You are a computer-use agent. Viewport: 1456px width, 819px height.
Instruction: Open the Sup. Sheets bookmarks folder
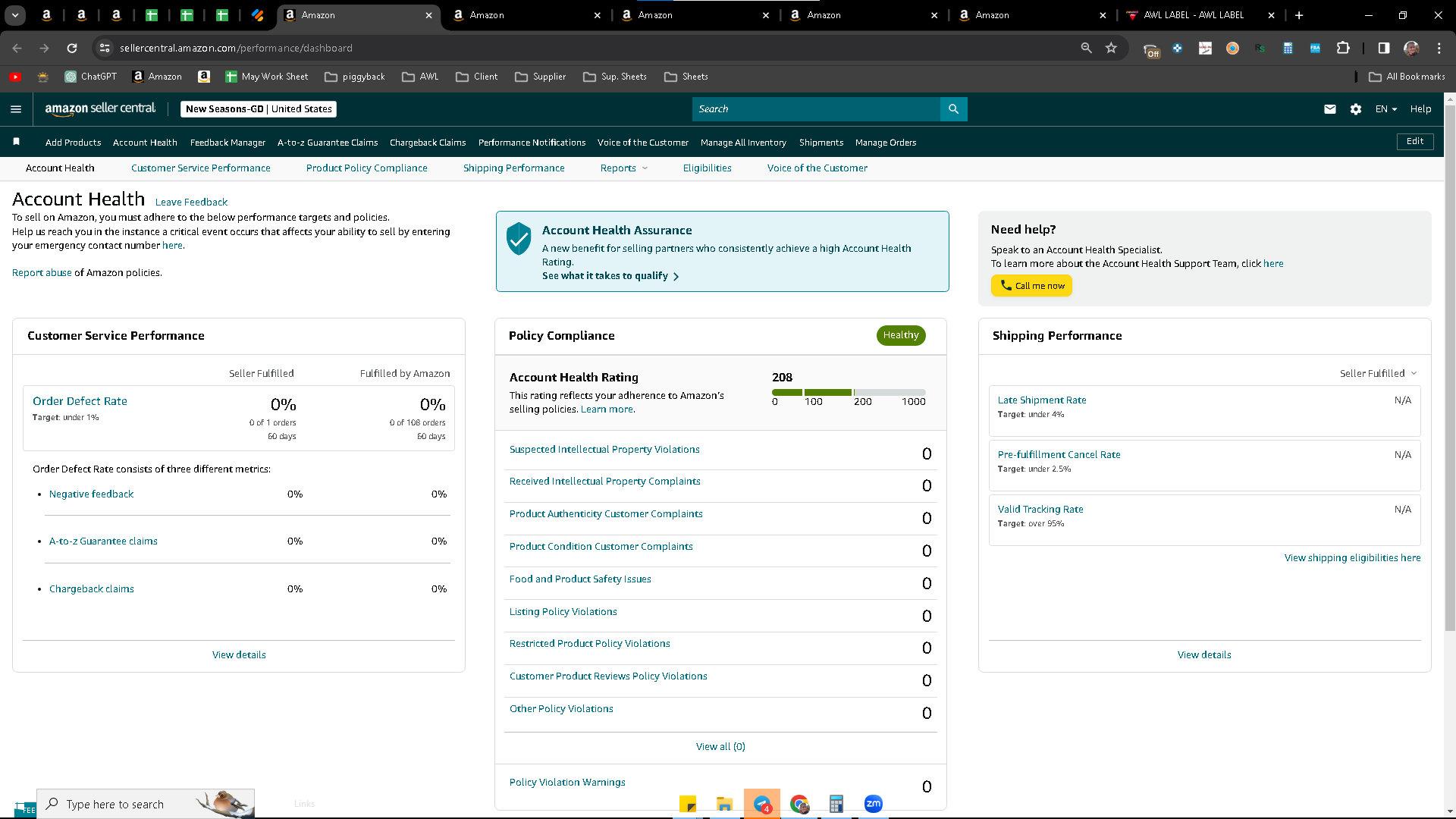click(614, 77)
